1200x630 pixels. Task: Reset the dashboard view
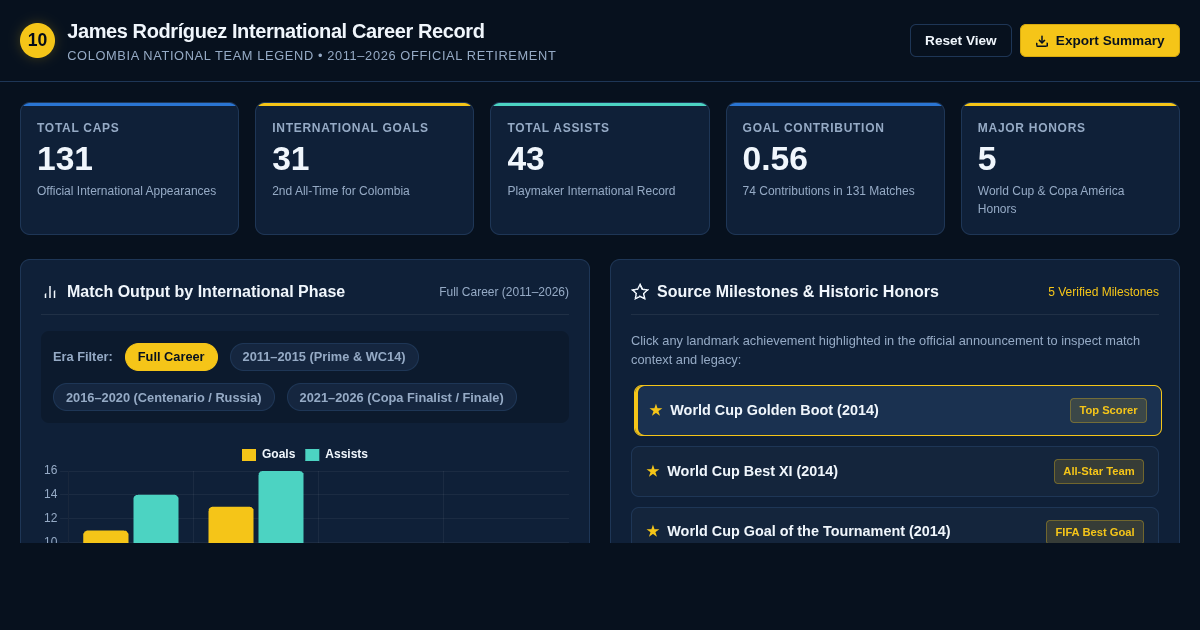(x=960, y=40)
